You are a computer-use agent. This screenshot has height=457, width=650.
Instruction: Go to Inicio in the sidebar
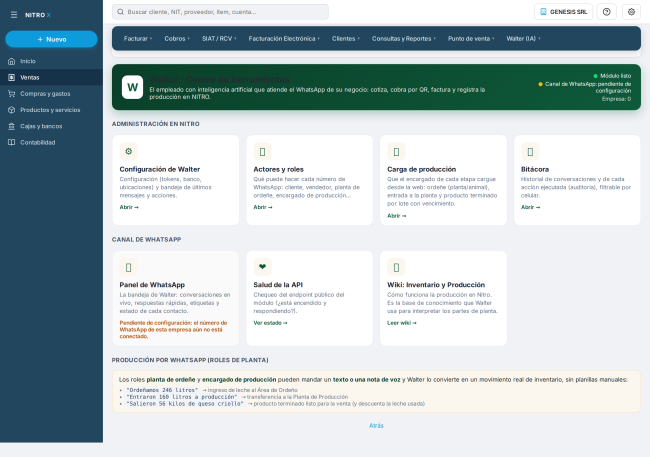[51, 61]
